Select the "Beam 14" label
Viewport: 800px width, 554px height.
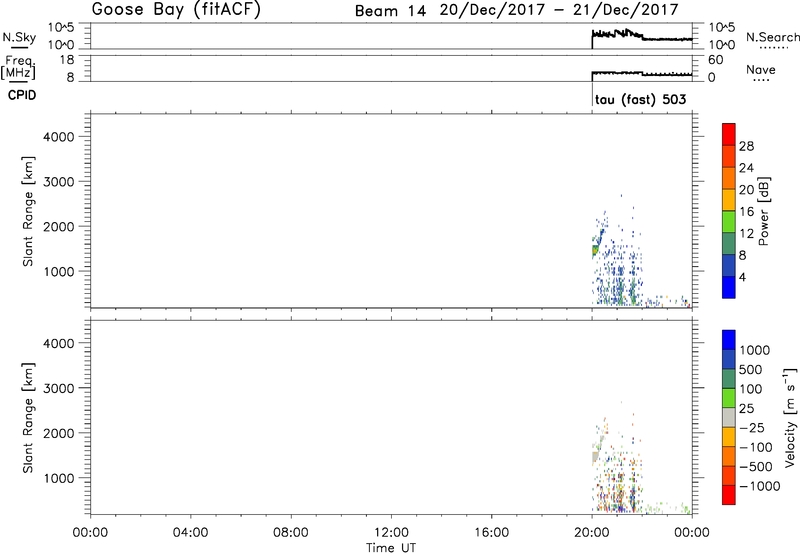click(x=390, y=11)
